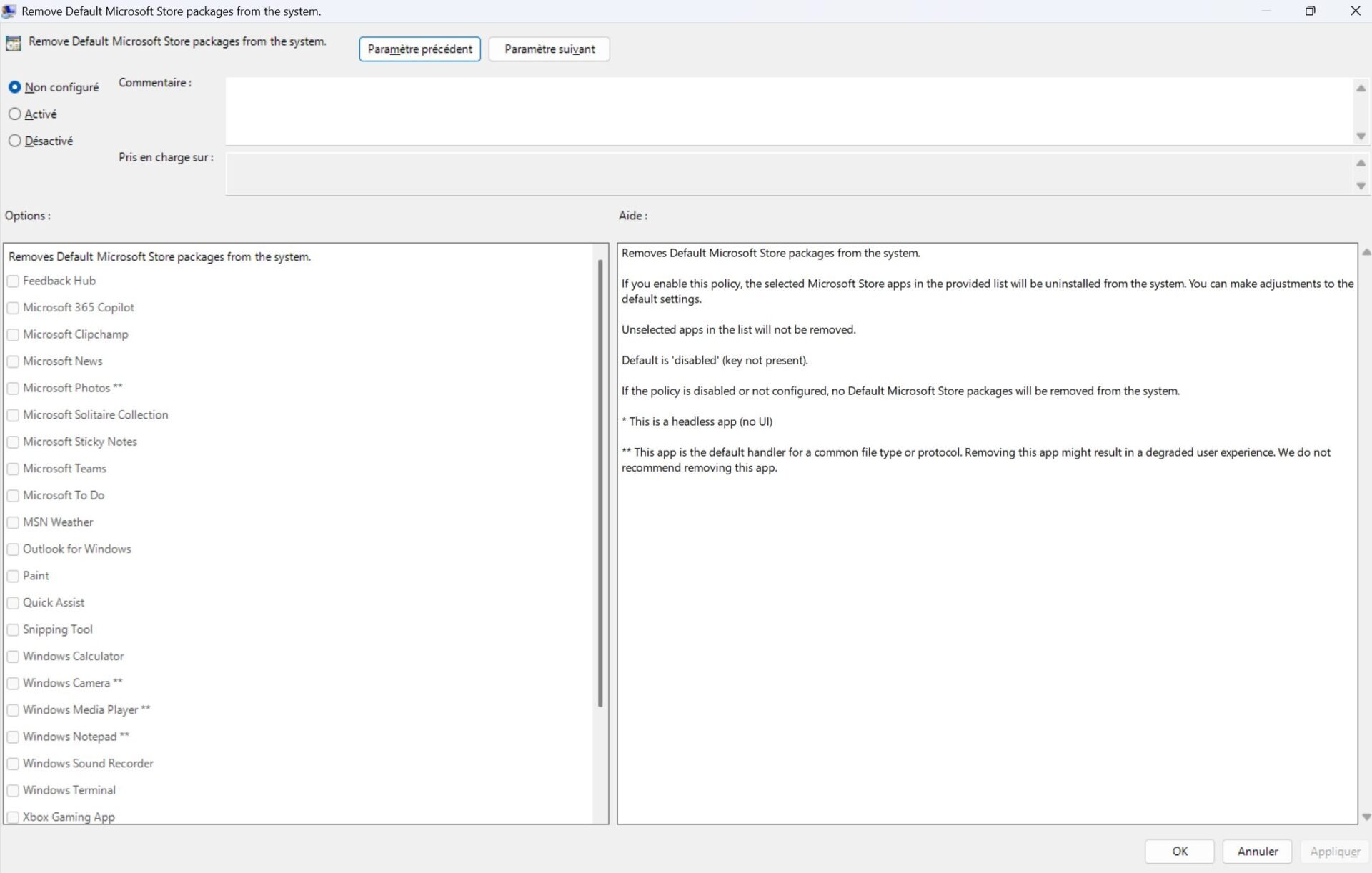
Task: Tick Microsoft Sticky Notes
Action: point(13,442)
